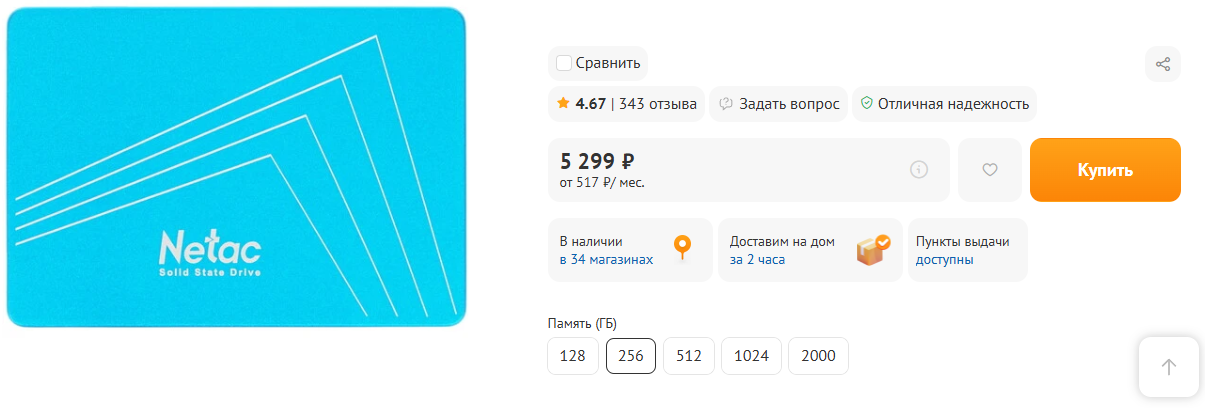Select 512 GB memory option
1205x408 pixels.
(688, 356)
